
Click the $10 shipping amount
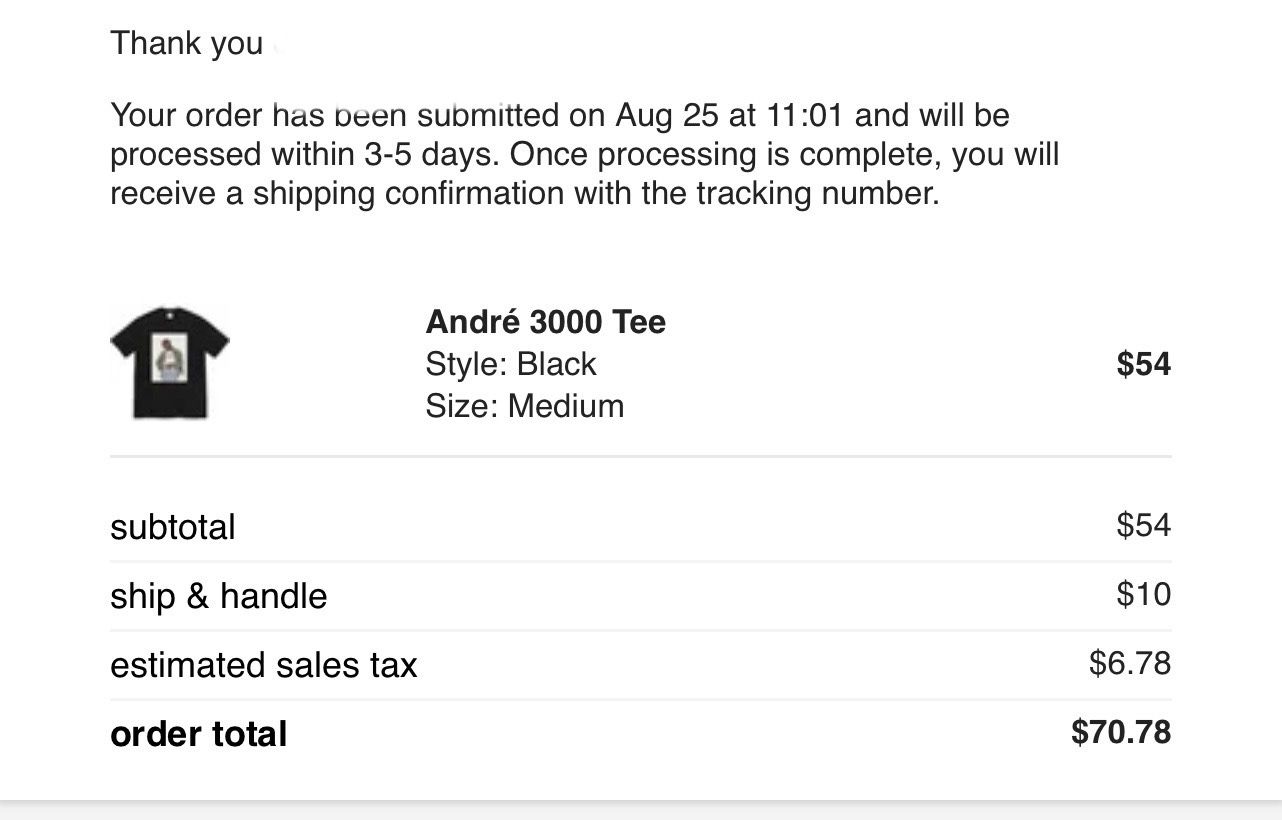[x=1143, y=594]
